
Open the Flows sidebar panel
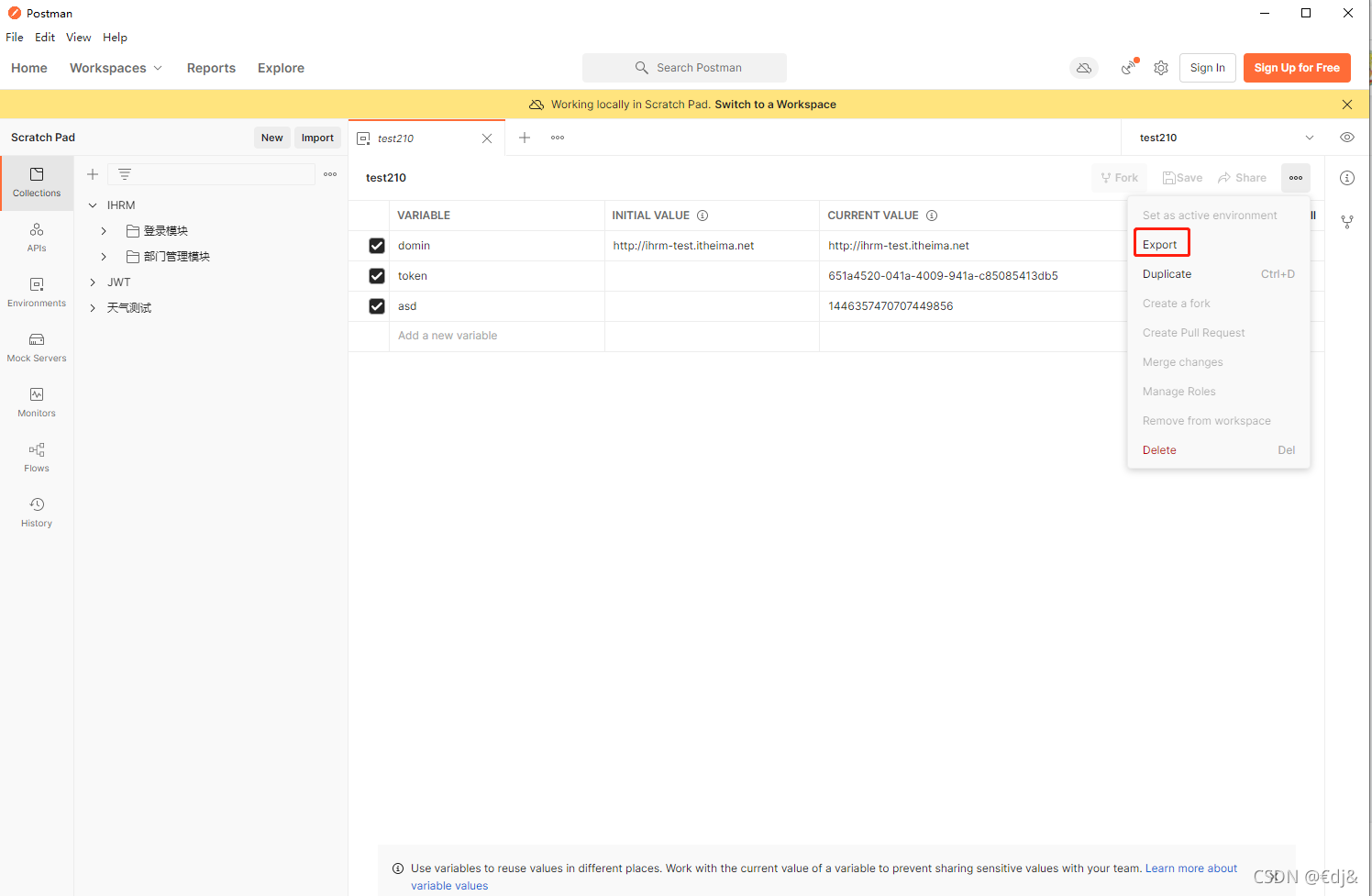coord(37,458)
